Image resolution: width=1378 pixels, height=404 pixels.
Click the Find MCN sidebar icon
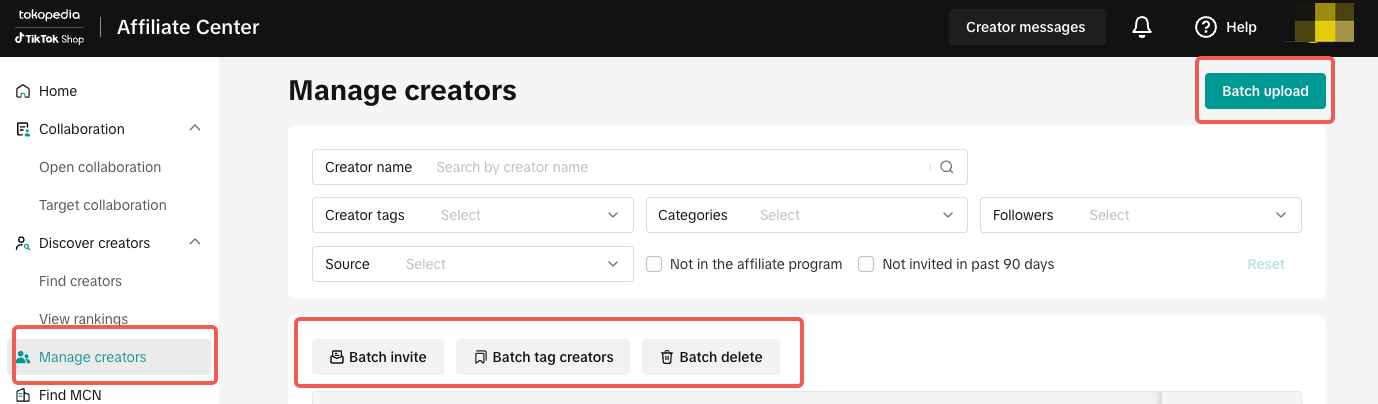coord(23,395)
